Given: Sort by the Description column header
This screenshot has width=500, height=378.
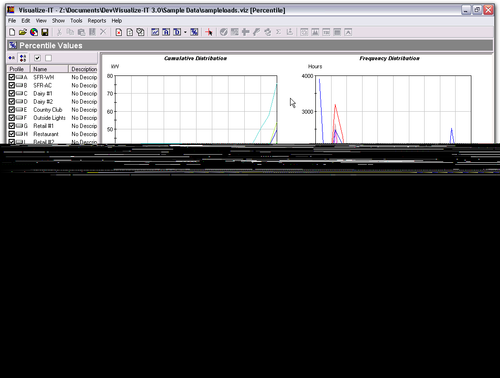Looking at the screenshot, I should pos(83,69).
